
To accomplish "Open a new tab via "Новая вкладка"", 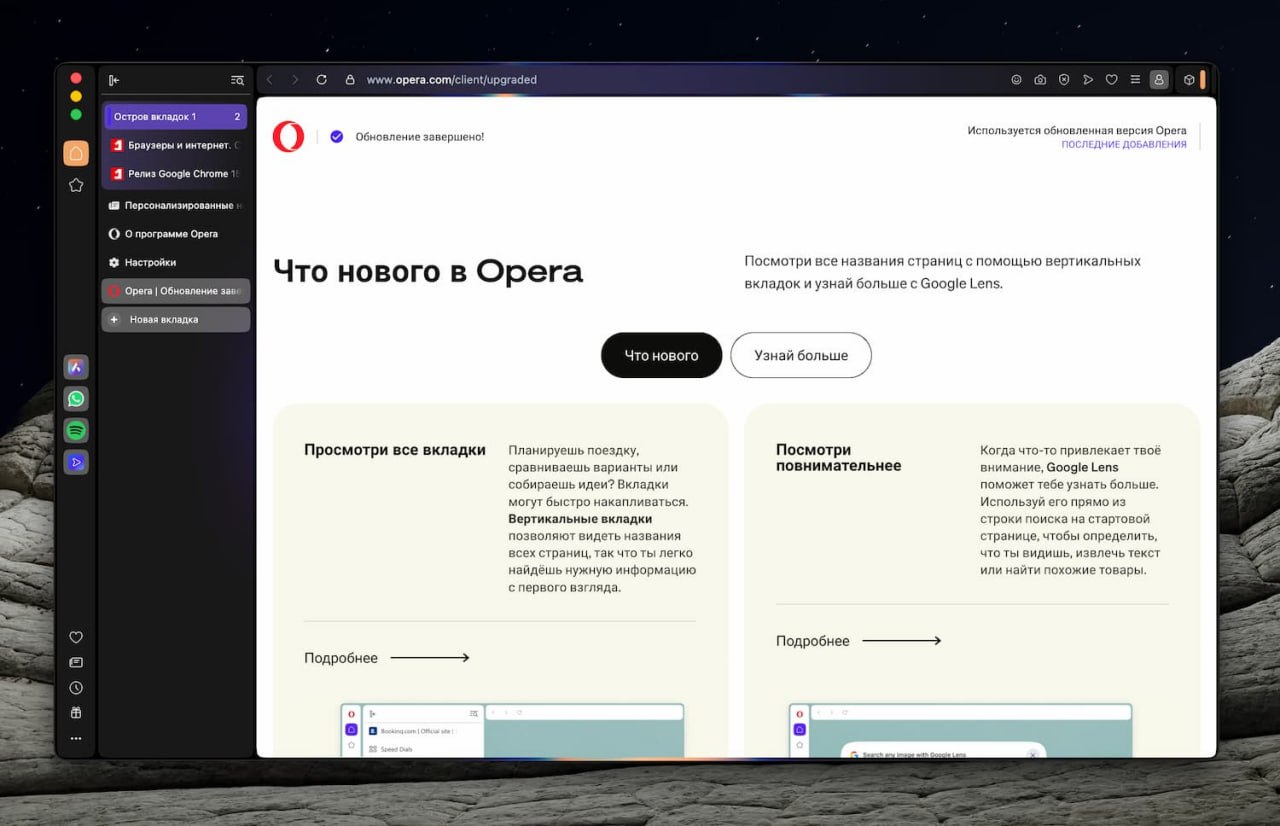I will click(x=175, y=320).
